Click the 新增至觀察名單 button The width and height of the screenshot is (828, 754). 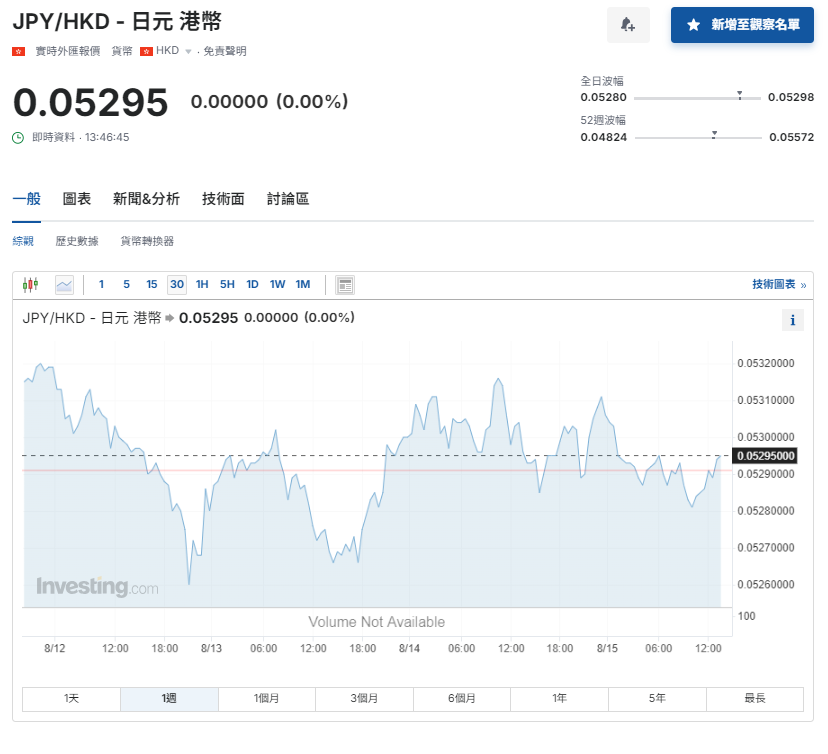coord(742,24)
